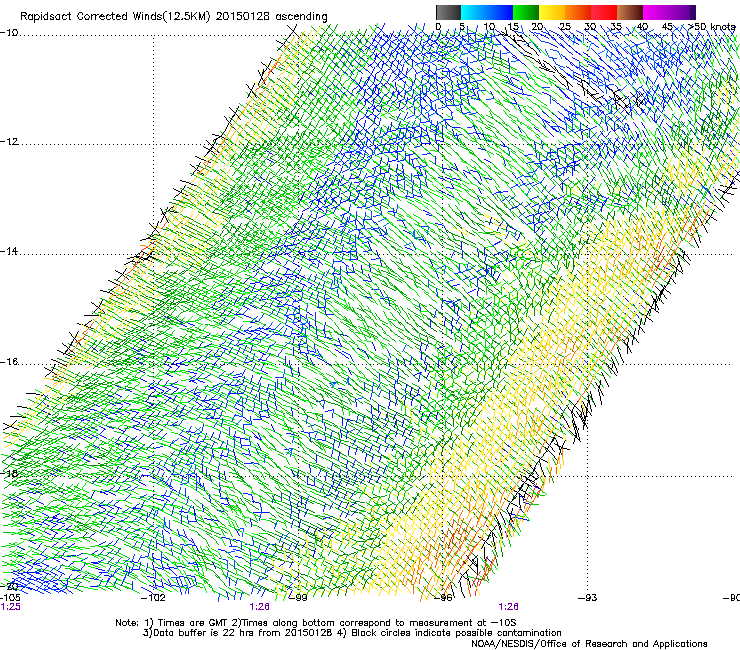Choose the magenta 40-45 knots color swatch
The height and width of the screenshot is (650, 740).
[x=656, y=12]
